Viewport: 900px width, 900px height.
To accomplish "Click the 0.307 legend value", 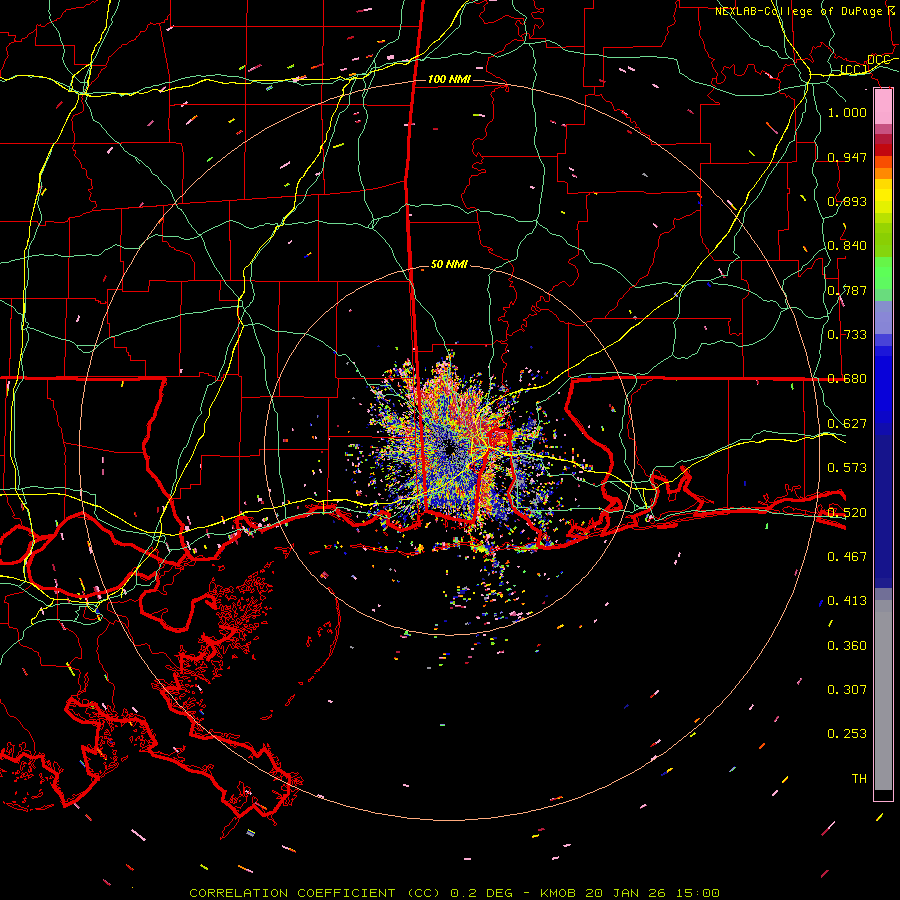I will click(x=847, y=689).
